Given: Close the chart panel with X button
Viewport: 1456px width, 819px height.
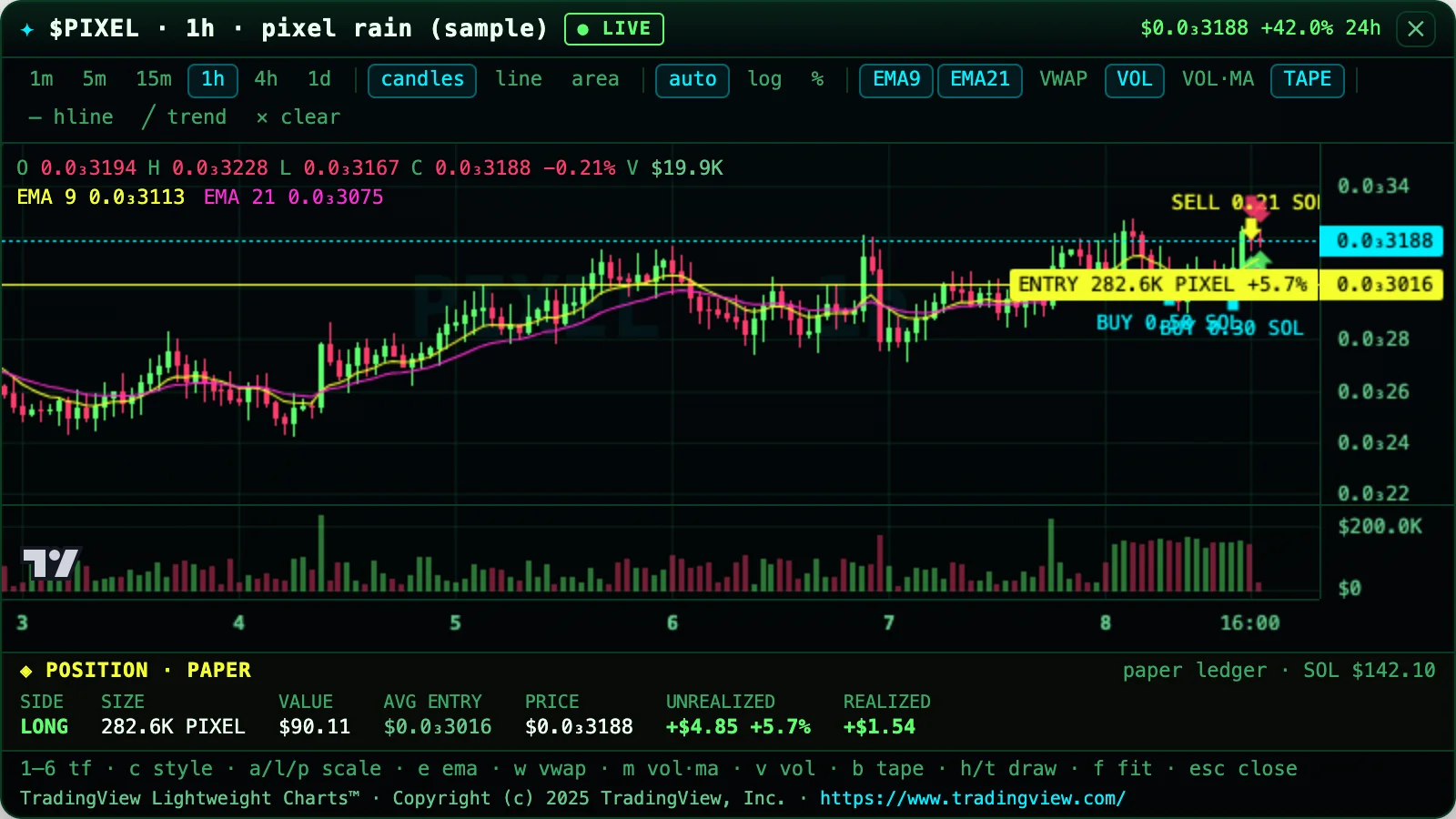Looking at the screenshot, I should click(x=1416, y=28).
